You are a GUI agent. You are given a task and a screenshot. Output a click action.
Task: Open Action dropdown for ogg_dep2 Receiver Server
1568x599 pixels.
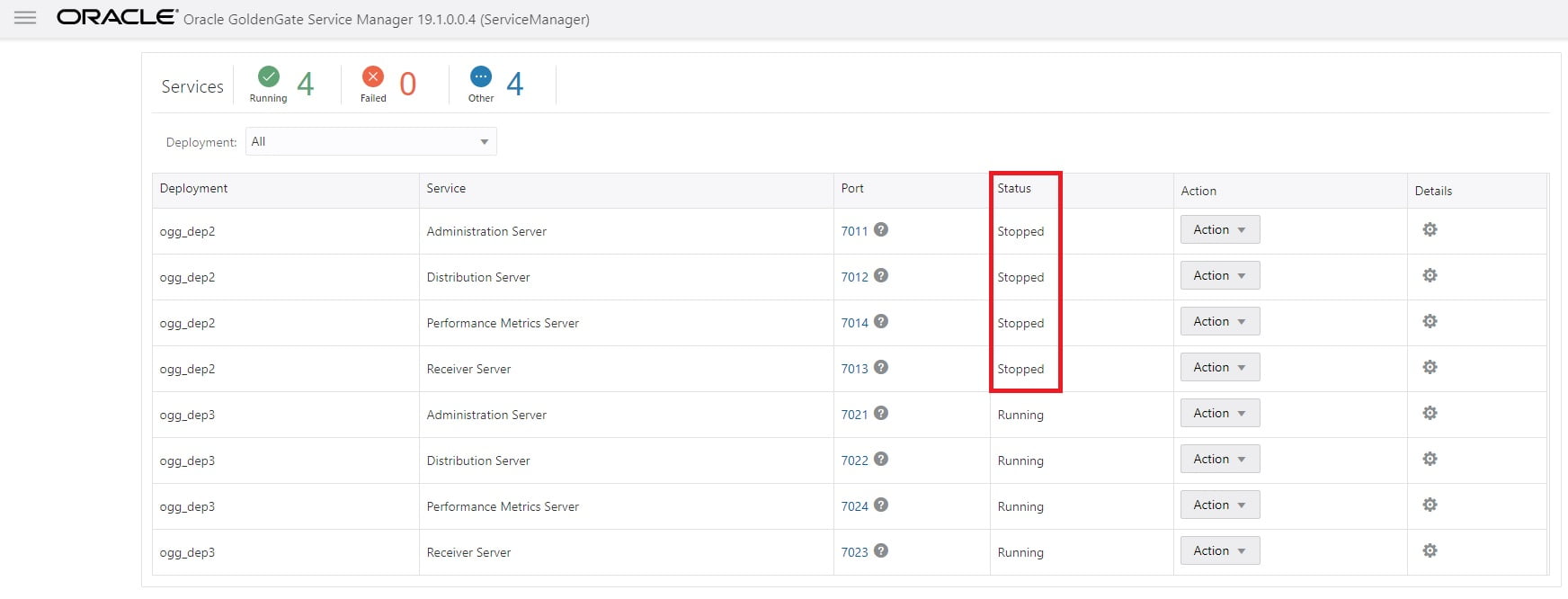1220,367
